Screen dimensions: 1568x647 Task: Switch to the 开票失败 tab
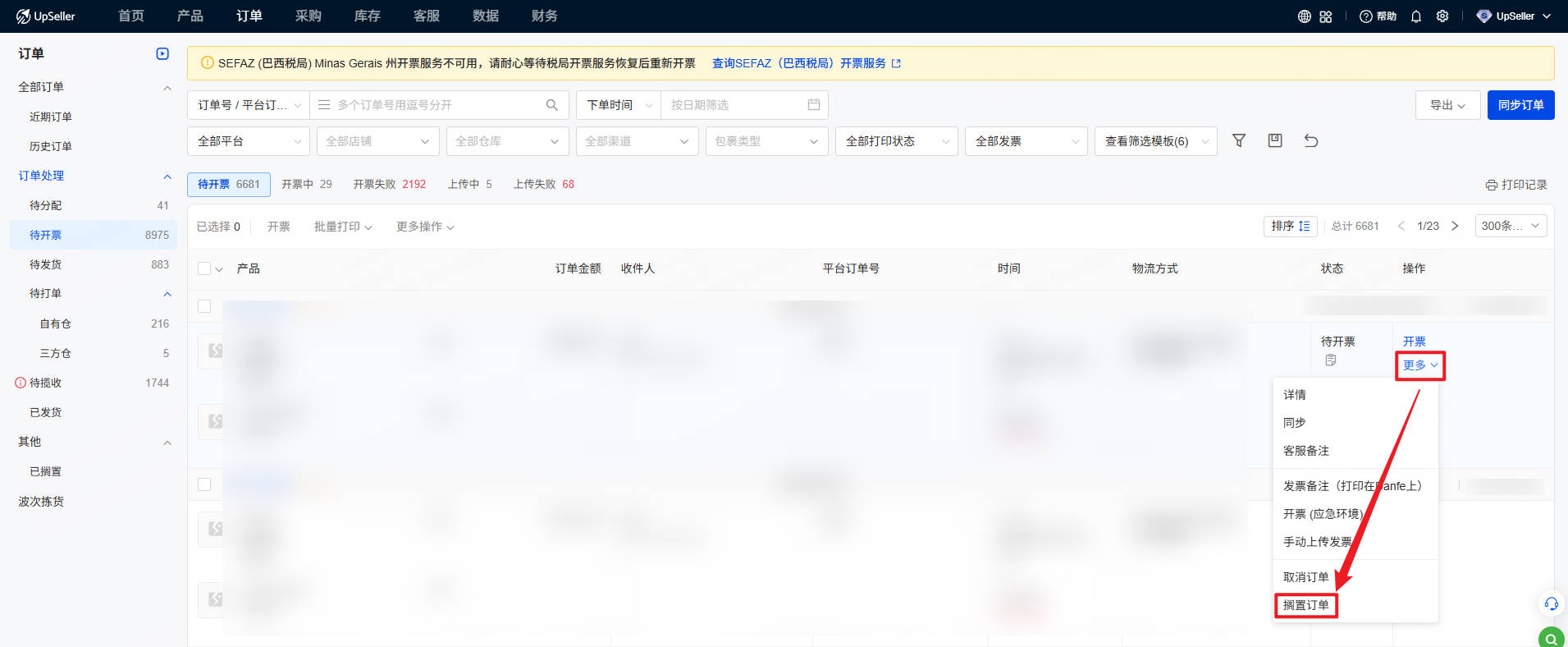click(x=389, y=184)
